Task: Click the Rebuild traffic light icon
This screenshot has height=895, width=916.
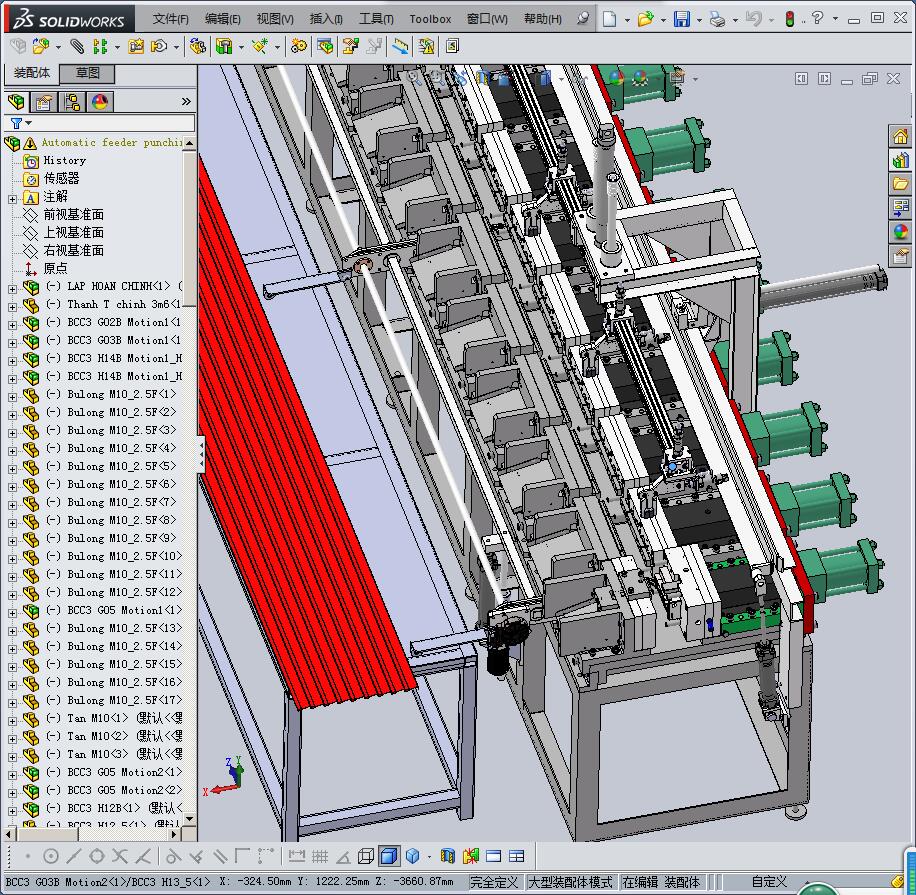Action: tap(789, 19)
